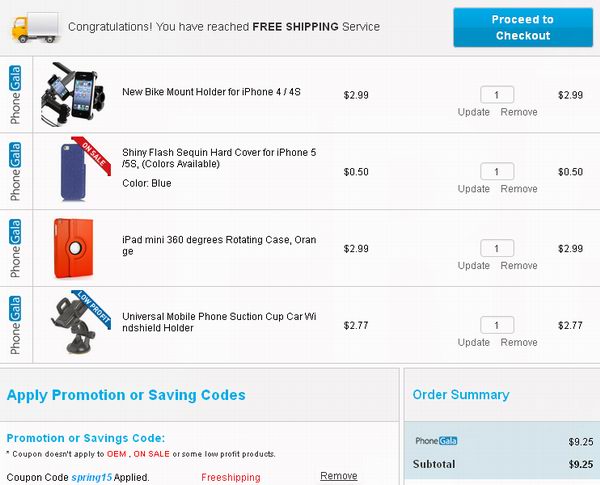The image size is (600, 485).
Task: Click PhoneGala logo beside Bike Mount Holder
Action: (x=15, y=95)
